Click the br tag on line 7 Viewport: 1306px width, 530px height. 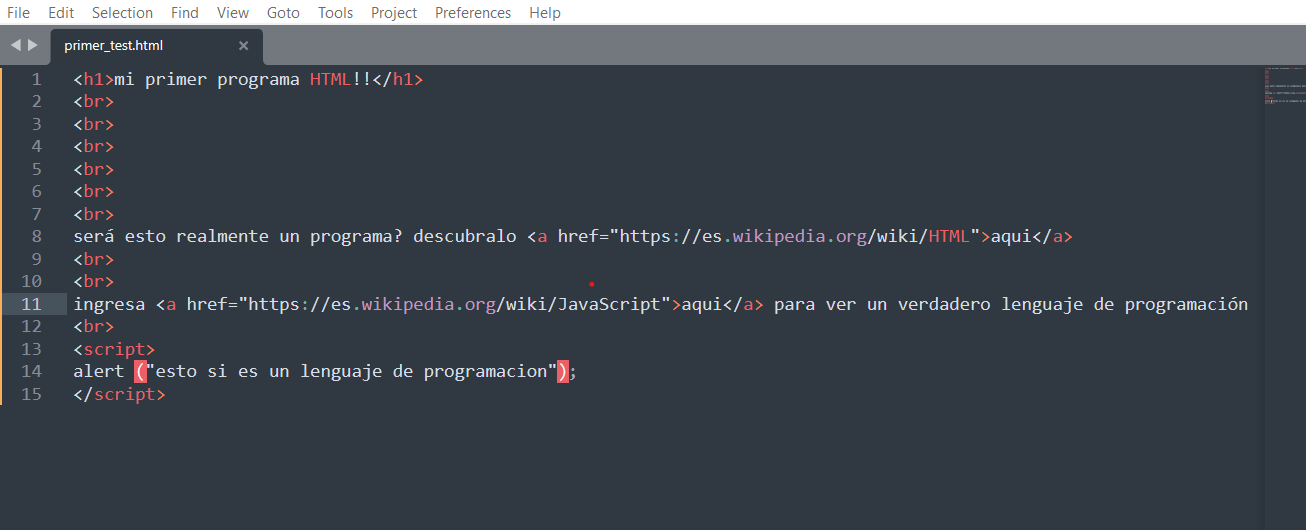point(94,214)
